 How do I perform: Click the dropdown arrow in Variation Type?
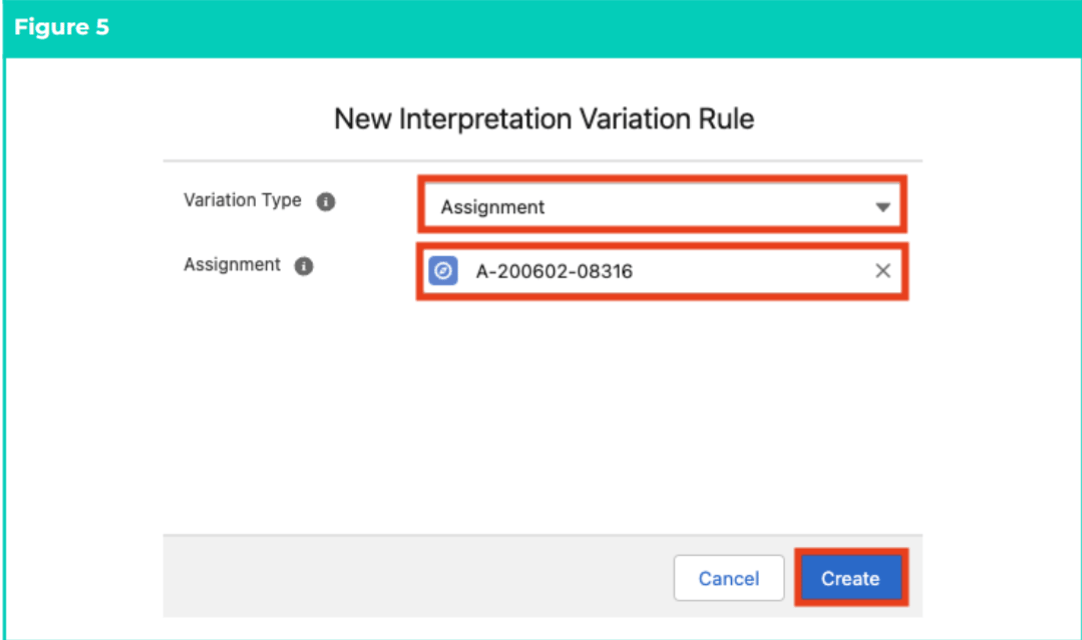pyautogui.click(x=883, y=206)
